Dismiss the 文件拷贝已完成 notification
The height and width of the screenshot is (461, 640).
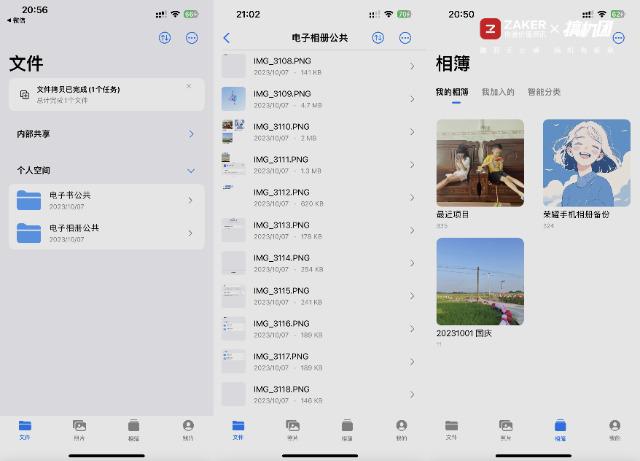(189, 86)
